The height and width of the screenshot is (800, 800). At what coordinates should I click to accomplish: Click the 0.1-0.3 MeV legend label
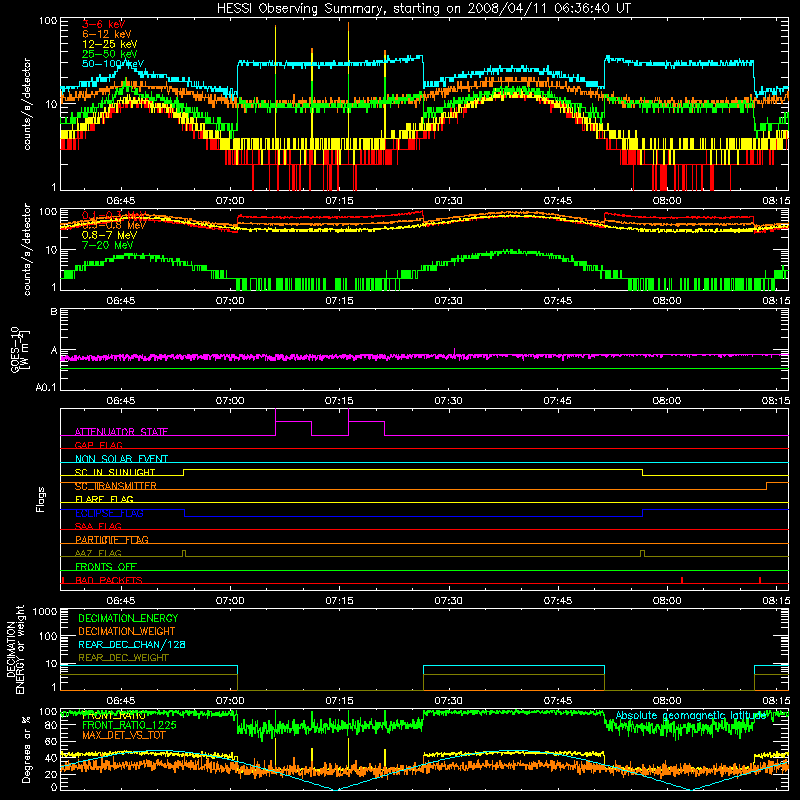114,215
